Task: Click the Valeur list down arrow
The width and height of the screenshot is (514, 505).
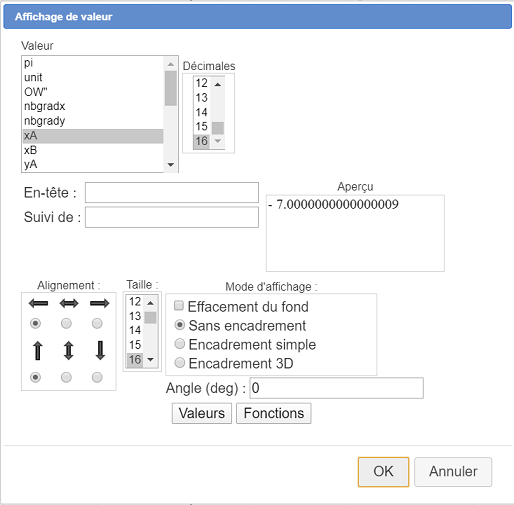Action: tap(171, 164)
